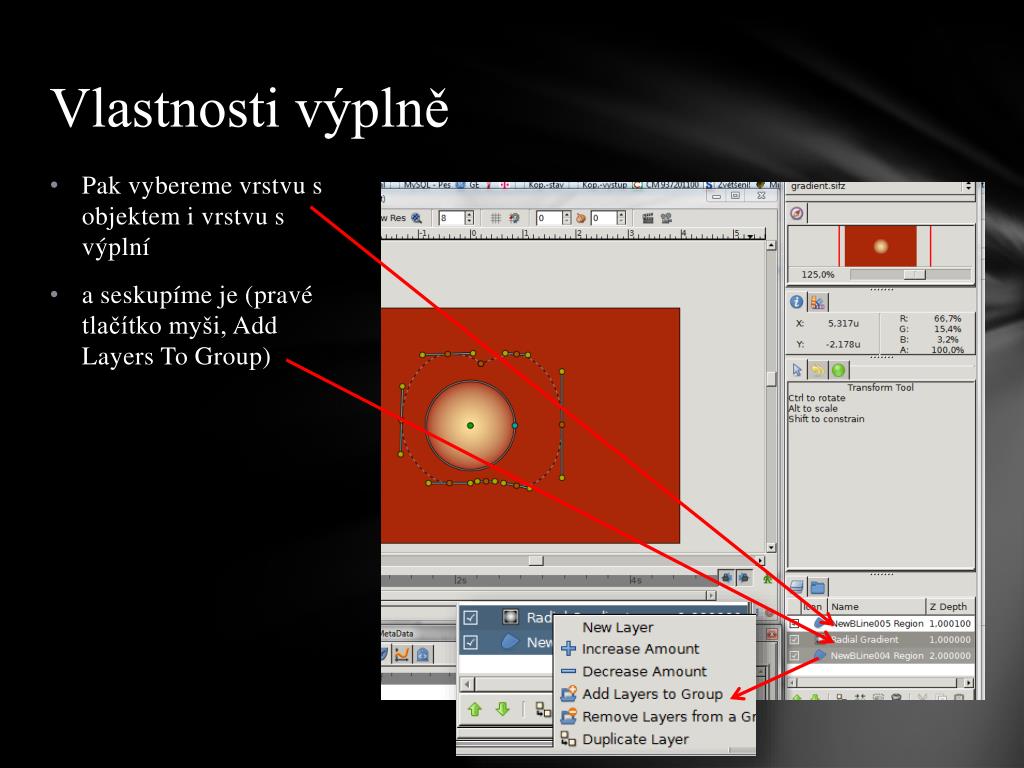Click the blue region layer icon in enlarged list

(510, 642)
